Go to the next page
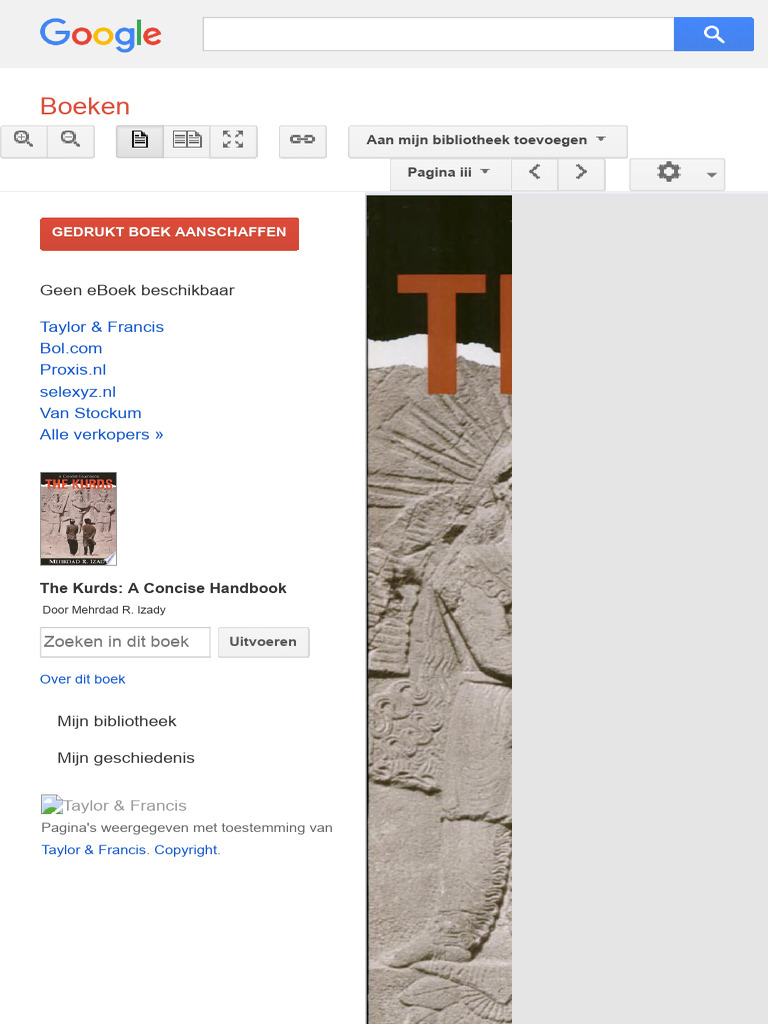The height and width of the screenshot is (1024, 768). [x=581, y=174]
